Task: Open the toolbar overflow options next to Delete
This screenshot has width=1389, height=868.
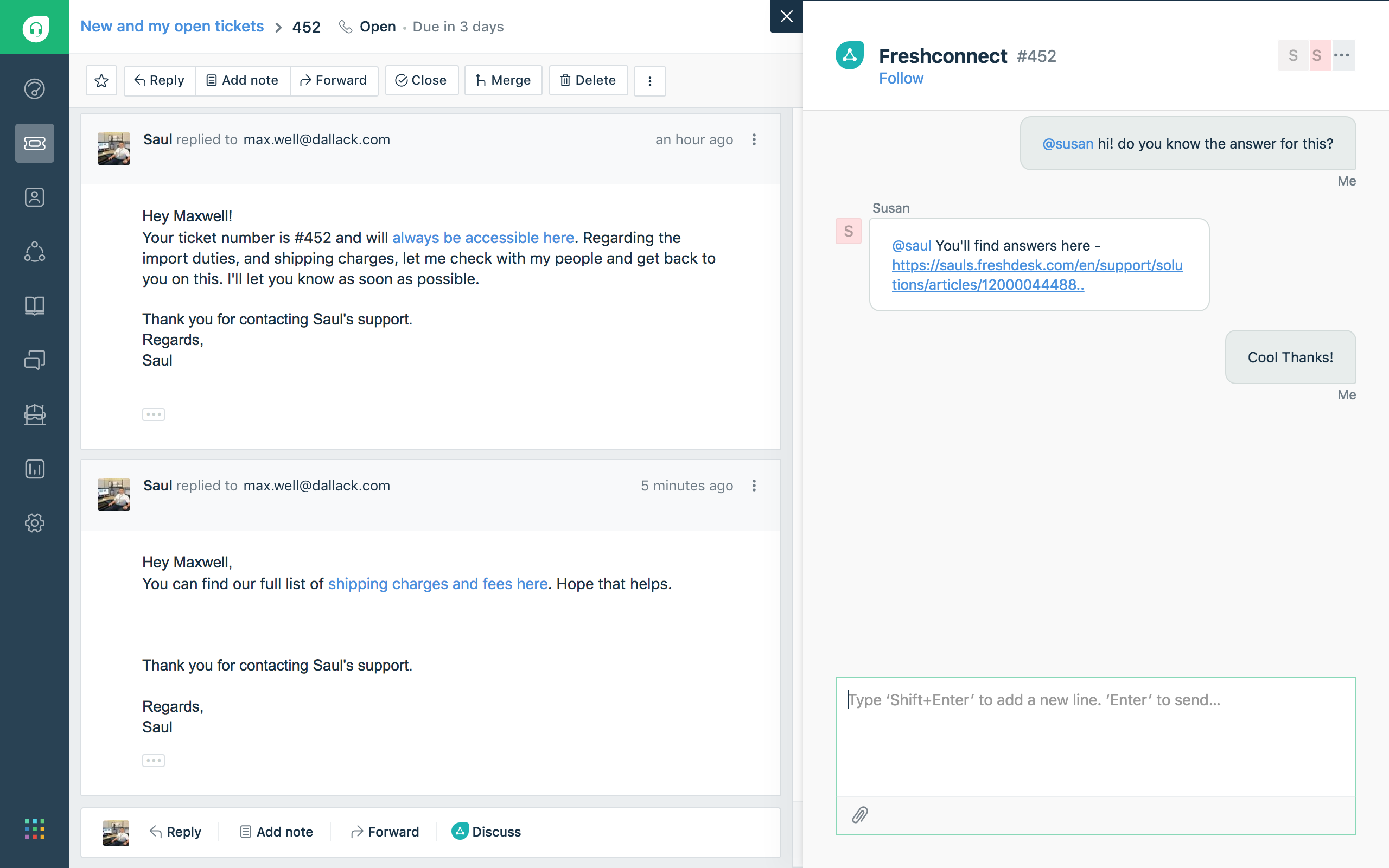Action: [649, 81]
